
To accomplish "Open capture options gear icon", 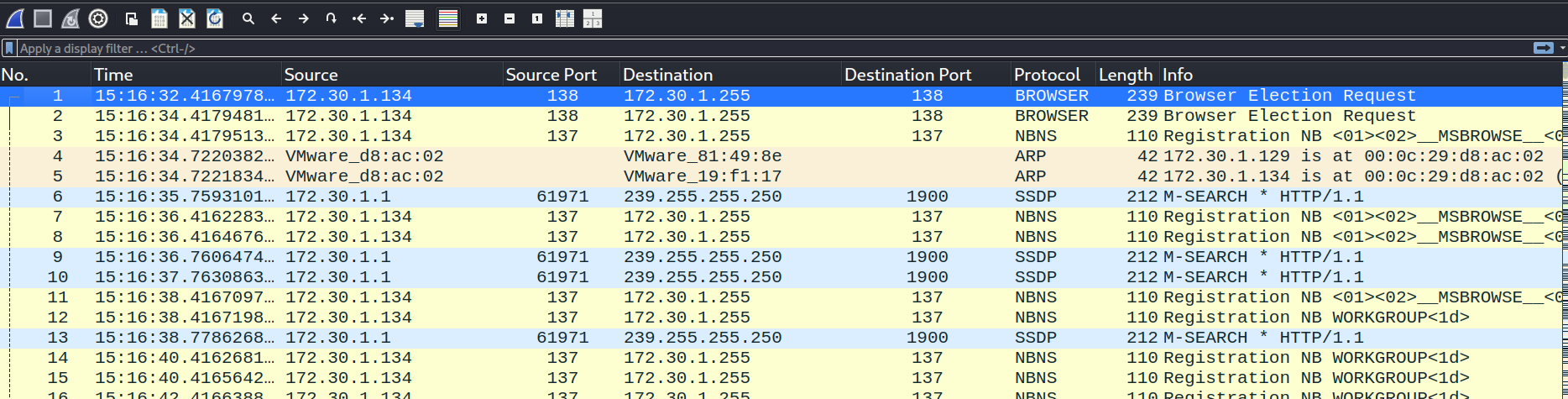I will point(98,18).
